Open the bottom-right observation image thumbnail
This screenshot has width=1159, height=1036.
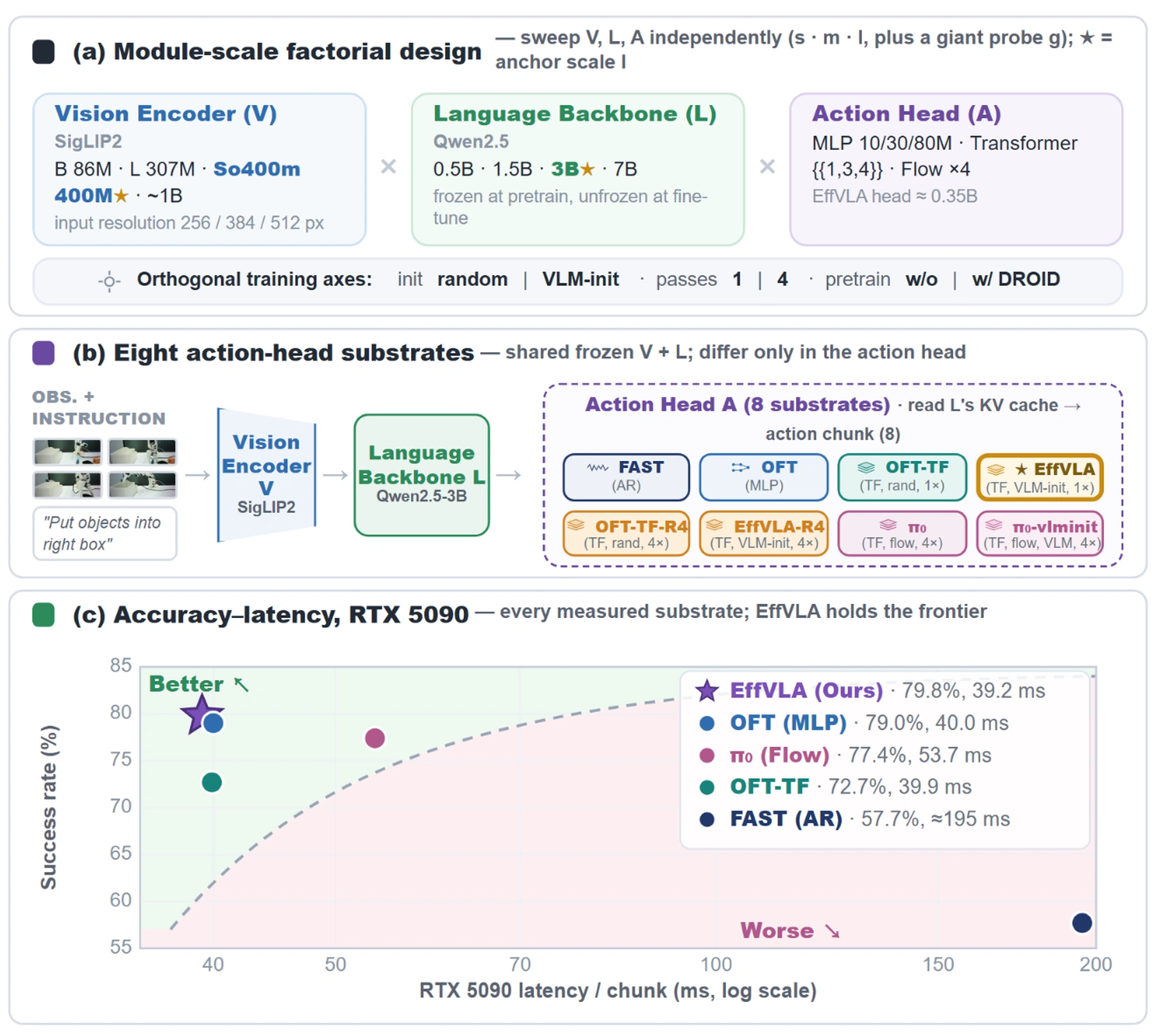click(x=142, y=485)
